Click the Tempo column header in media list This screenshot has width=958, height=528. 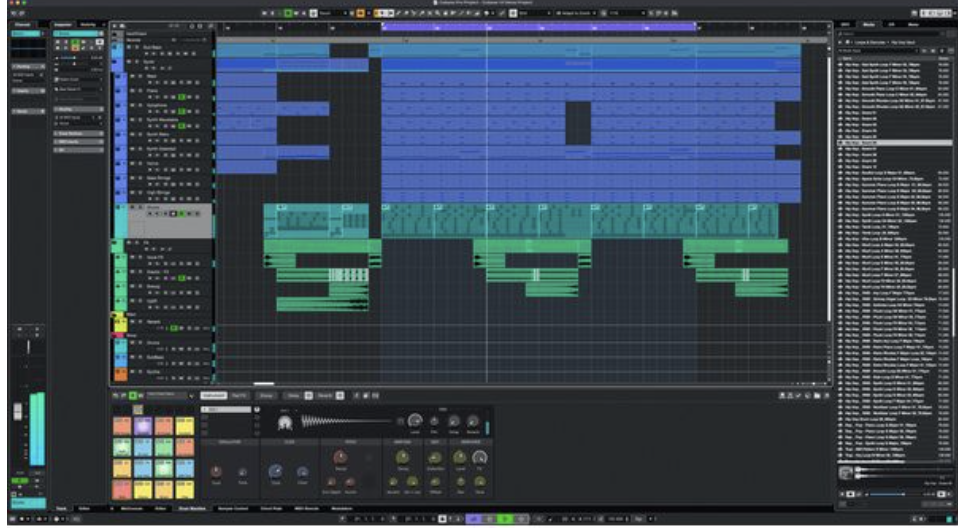click(x=945, y=59)
